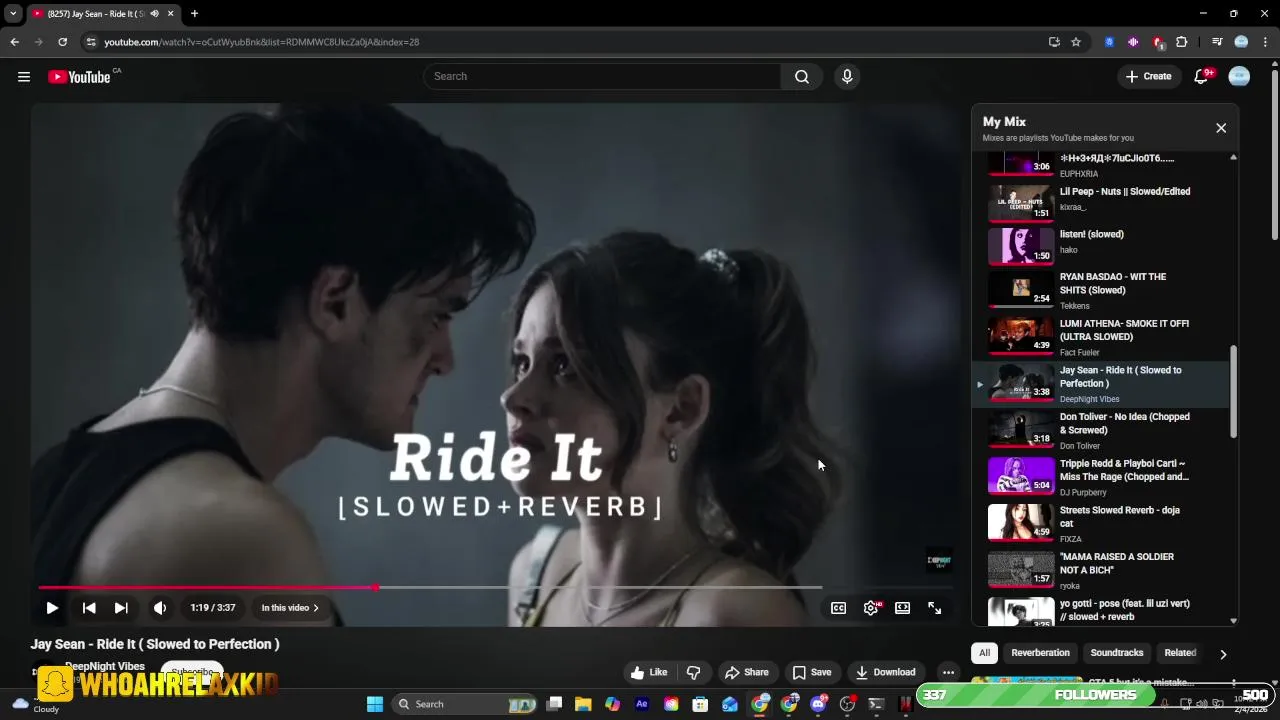1280x720 pixels.
Task: Go to the YouTube home logo
Action: coord(79,77)
